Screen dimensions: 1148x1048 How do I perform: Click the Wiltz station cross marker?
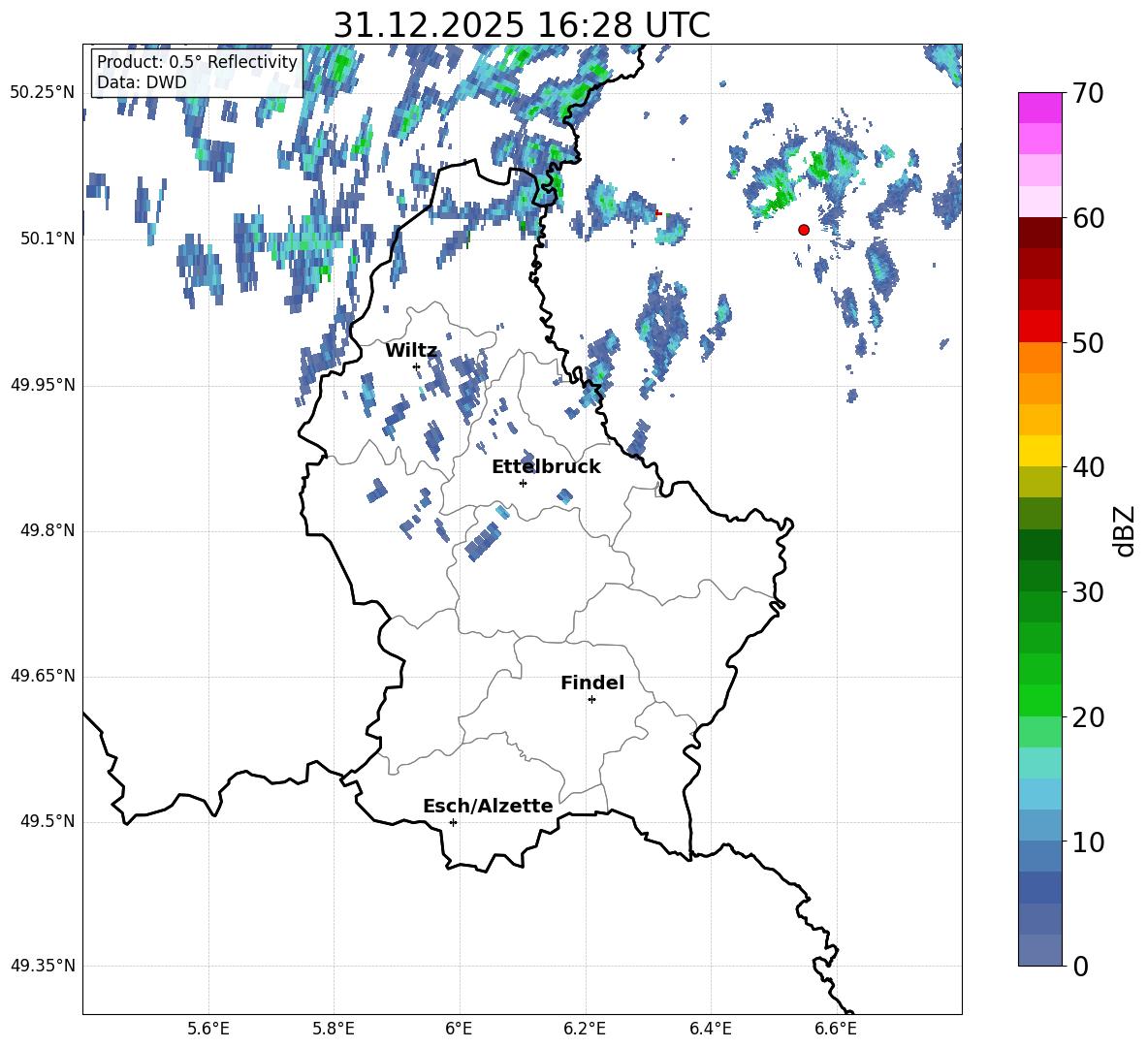point(416,366)
